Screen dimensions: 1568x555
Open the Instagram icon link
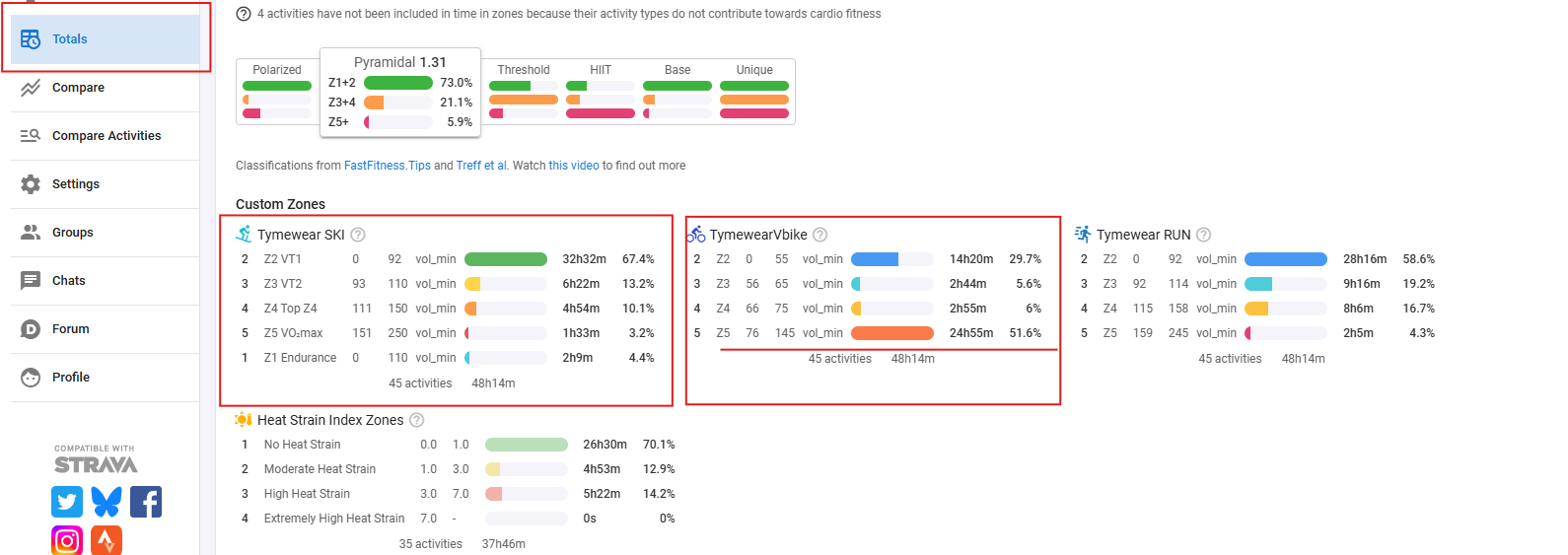[x=67, y=540]
